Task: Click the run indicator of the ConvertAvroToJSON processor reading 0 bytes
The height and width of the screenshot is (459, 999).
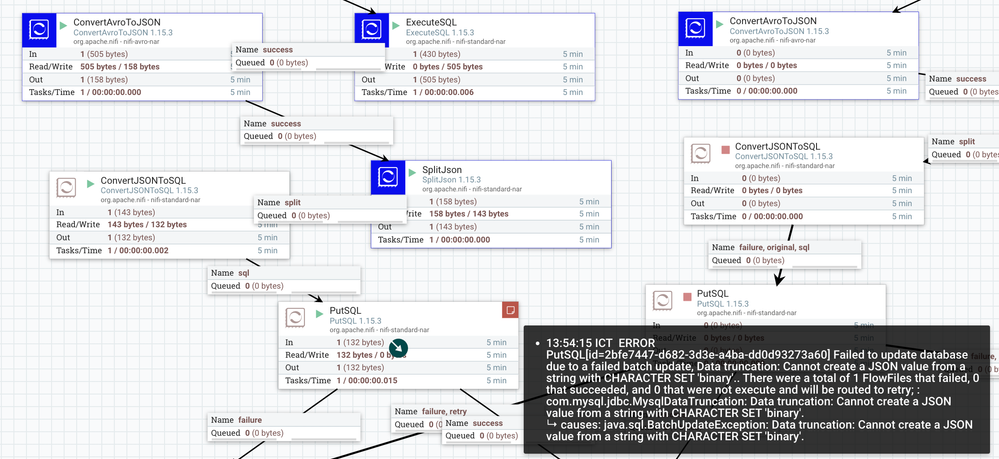Action: click(x=719, y=26)
